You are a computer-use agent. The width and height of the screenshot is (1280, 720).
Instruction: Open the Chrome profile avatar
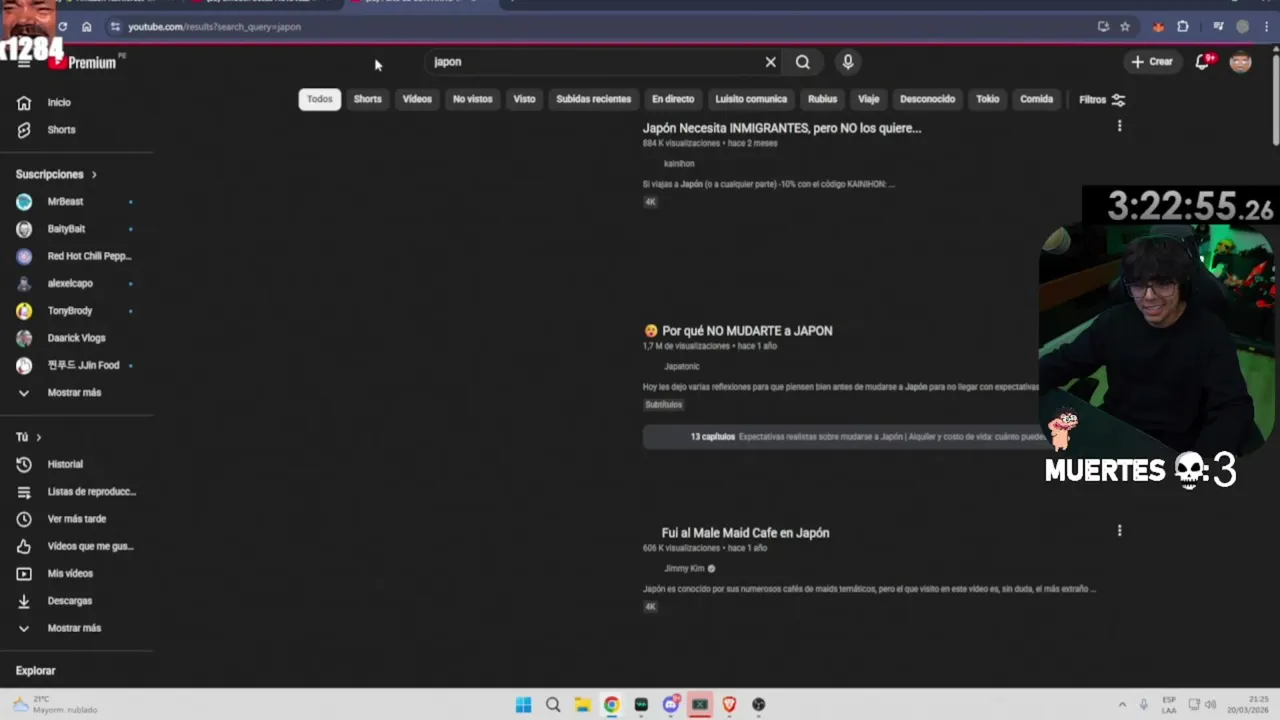(x=1243, y=27)
